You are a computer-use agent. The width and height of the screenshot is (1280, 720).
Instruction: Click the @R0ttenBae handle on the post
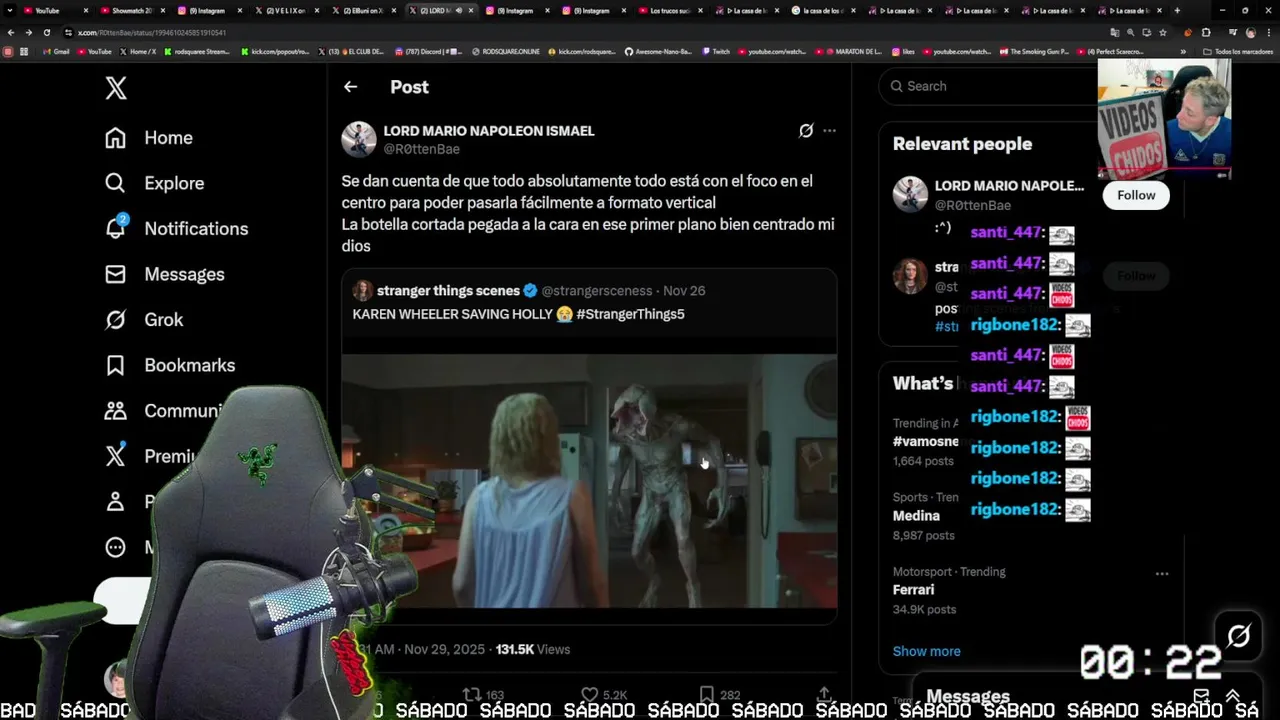pyautogui.click(x=421, y=149)
